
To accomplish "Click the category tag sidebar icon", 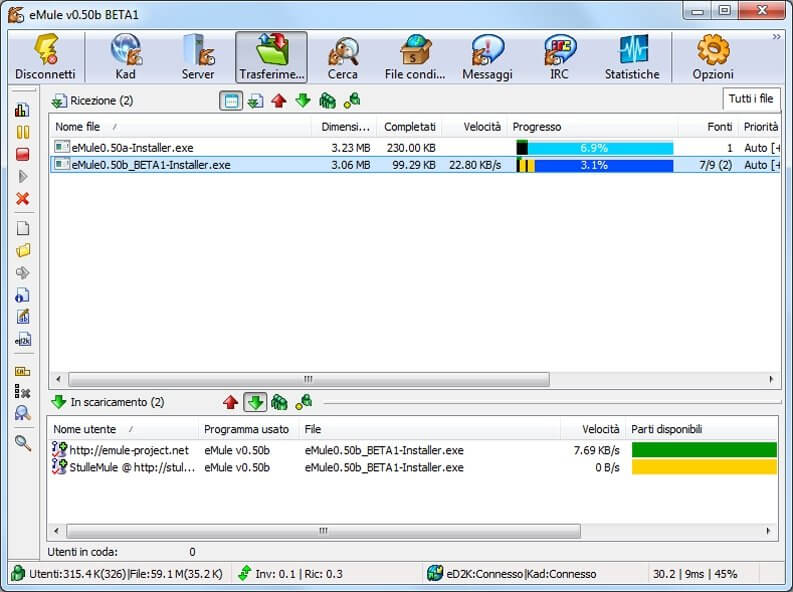I will click(x=22, y=372).
